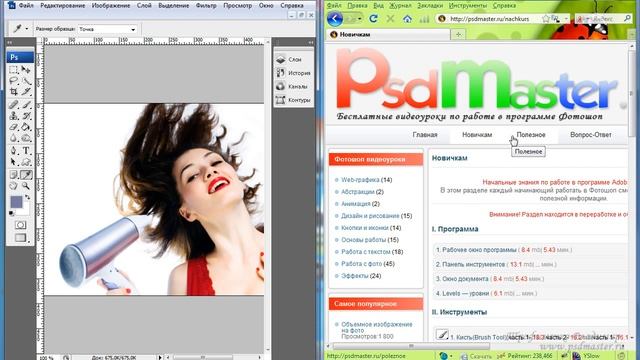Bookmark the page with the star icon

pyautogui.click(x=546, y=19)
